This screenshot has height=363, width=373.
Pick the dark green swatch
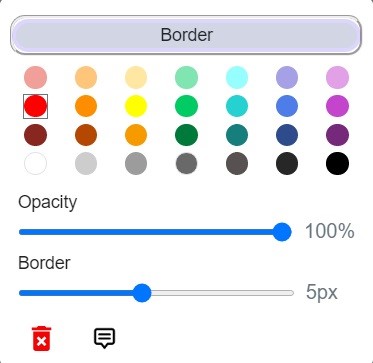tap(186, 135)
